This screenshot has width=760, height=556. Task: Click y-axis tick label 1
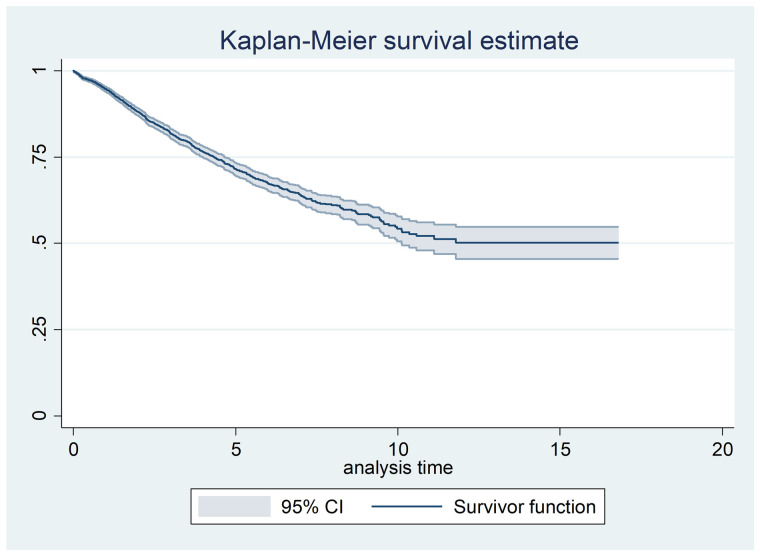pyautogui.click(x=39, y=71)
